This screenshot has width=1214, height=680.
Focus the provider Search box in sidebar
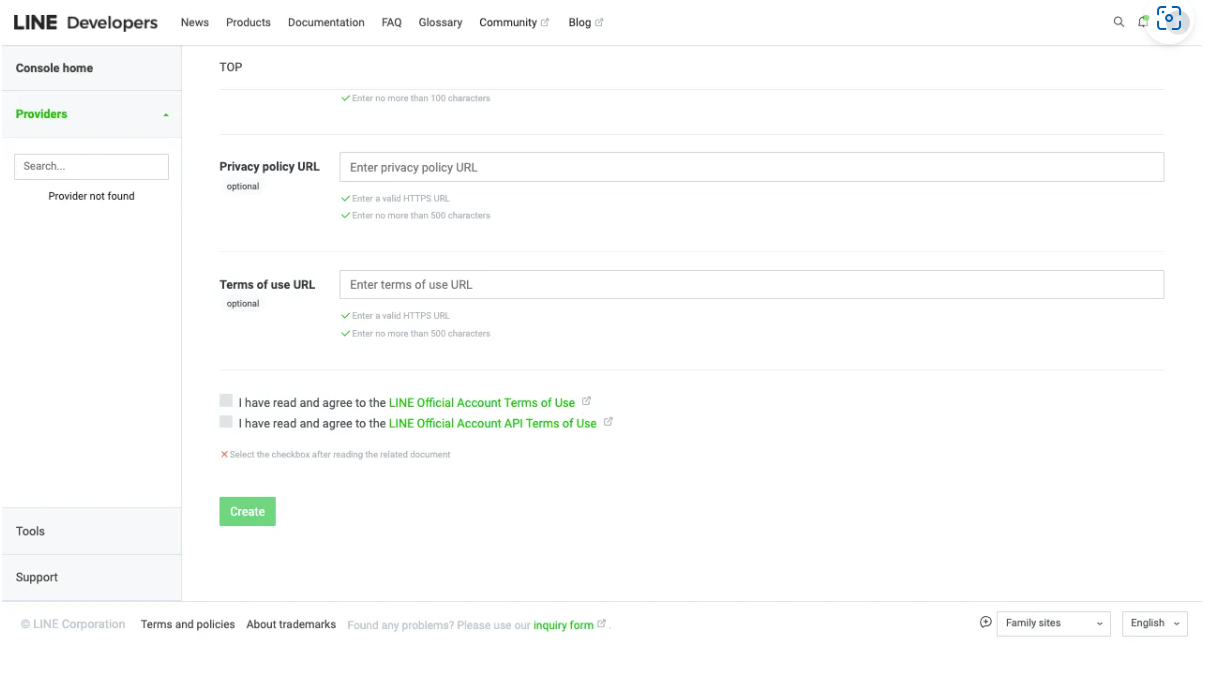coord(91,166)
